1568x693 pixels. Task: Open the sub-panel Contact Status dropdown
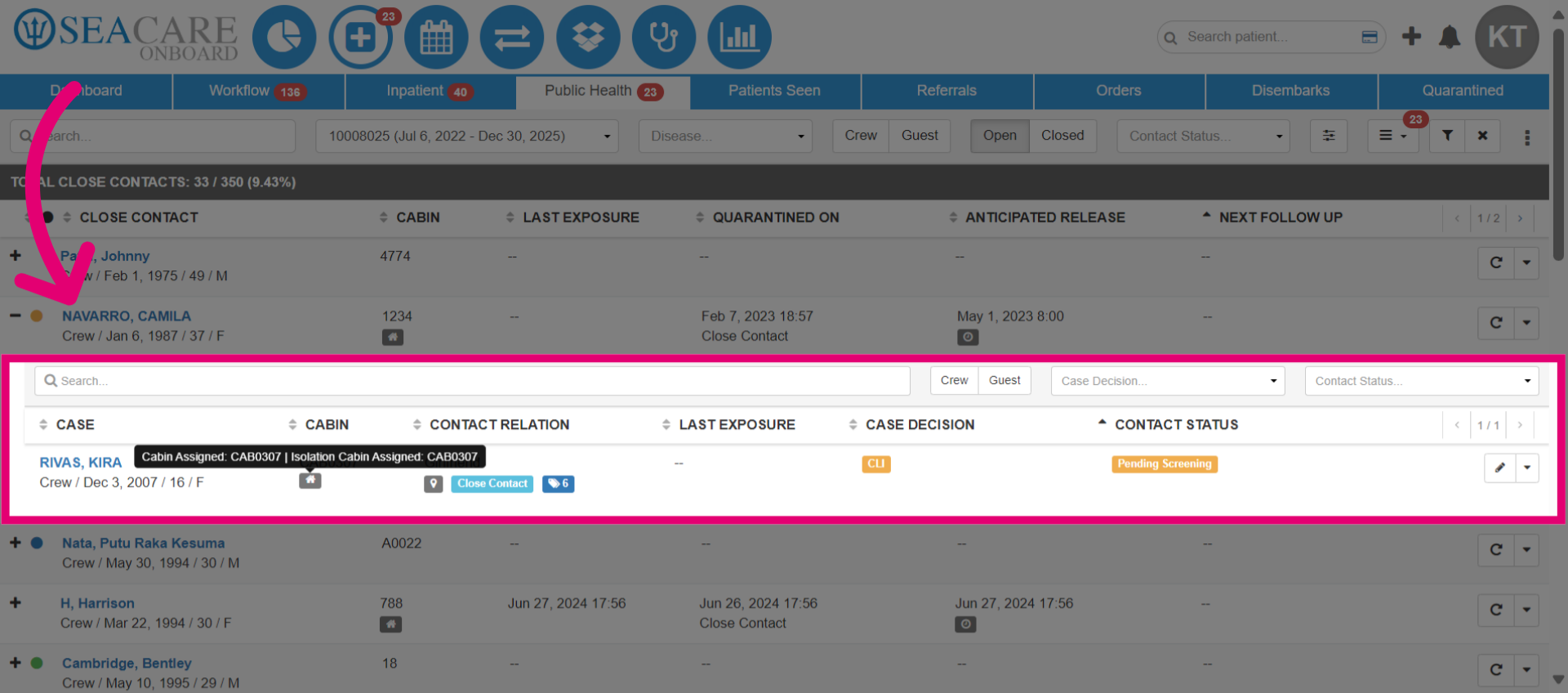(1422, 381)
